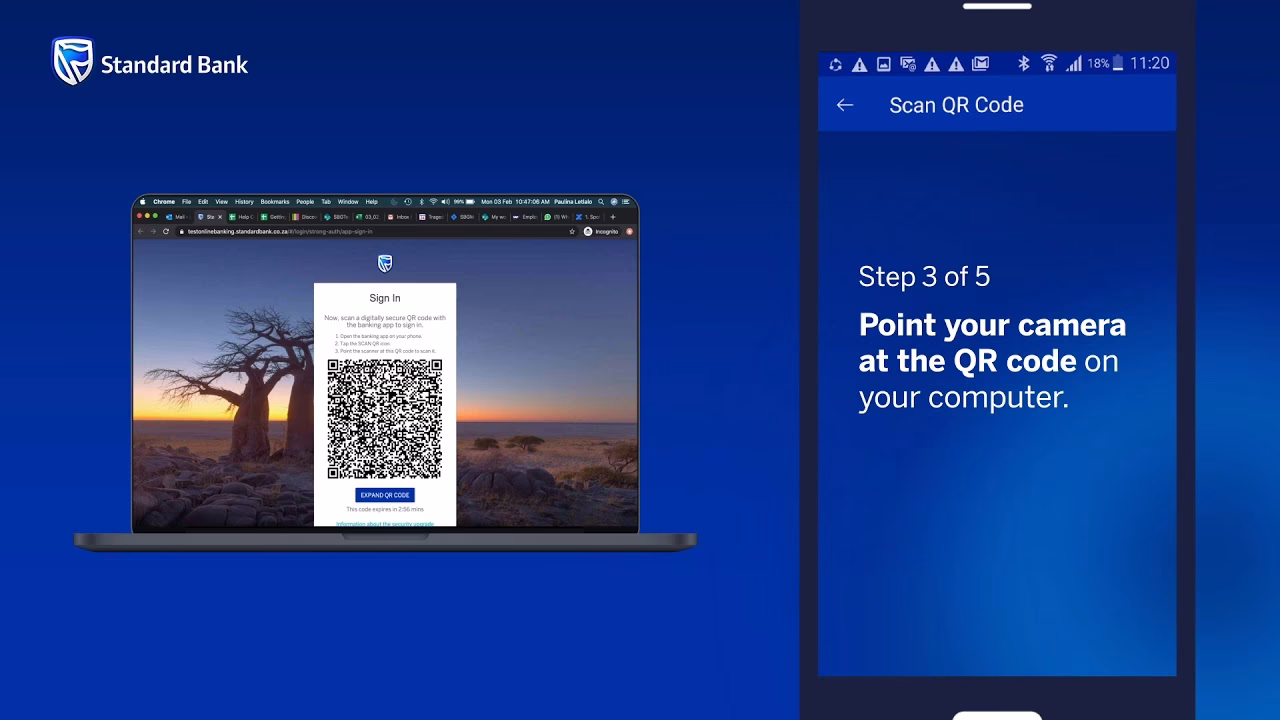The width and height of the screenshot is (1280, 720).
Task: Click the Standard Bank shield above the Sign In card
Action: [385, 263]
